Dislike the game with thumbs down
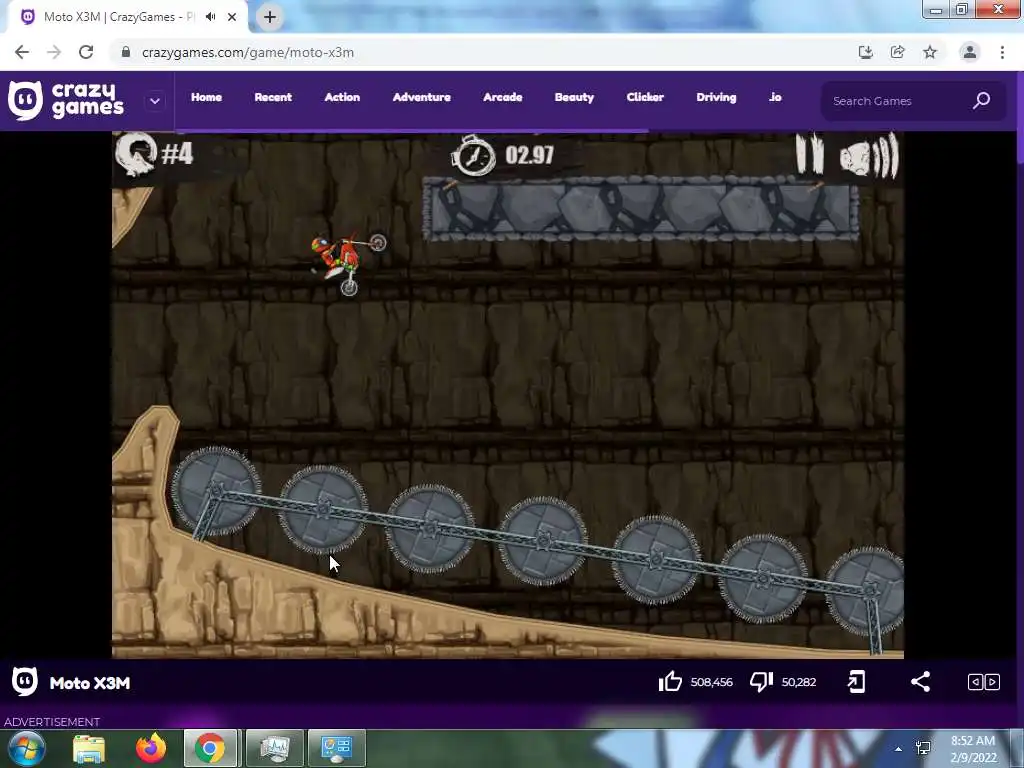Viewport: 1024px width, 768px height. pyautogui.click(x=761, y=682)
